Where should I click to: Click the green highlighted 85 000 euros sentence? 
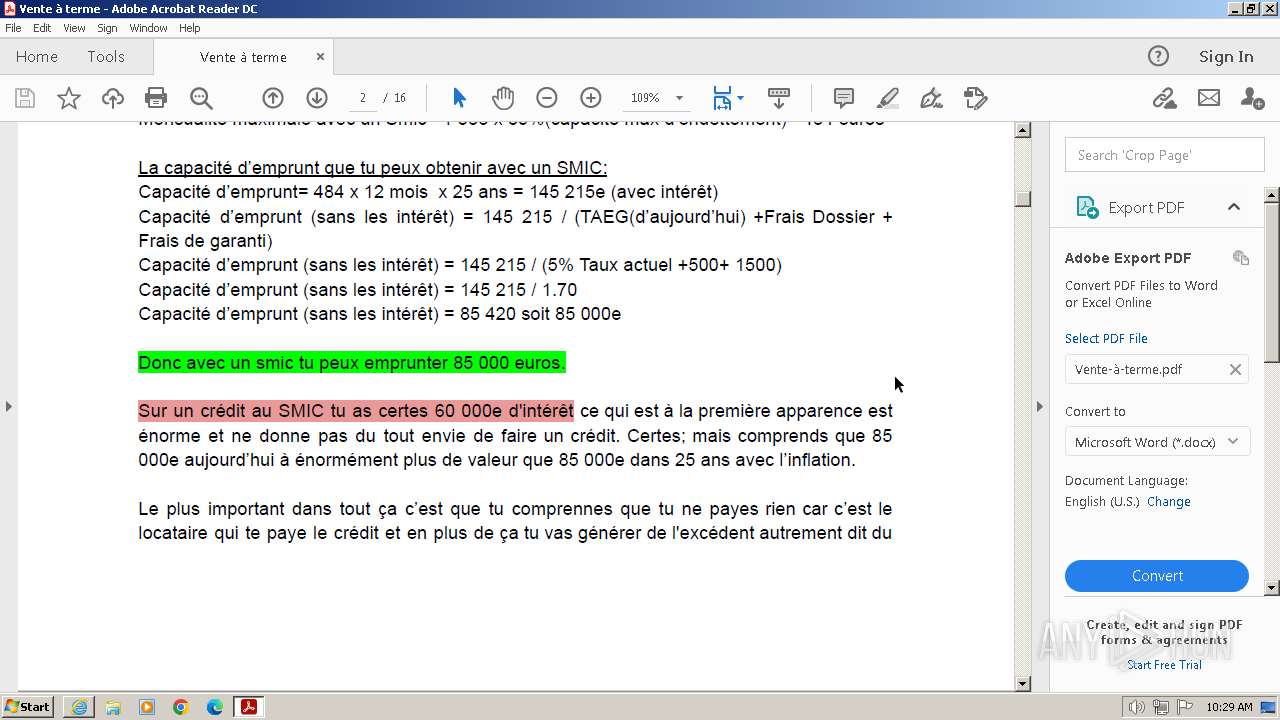click(x=352, y=363)
